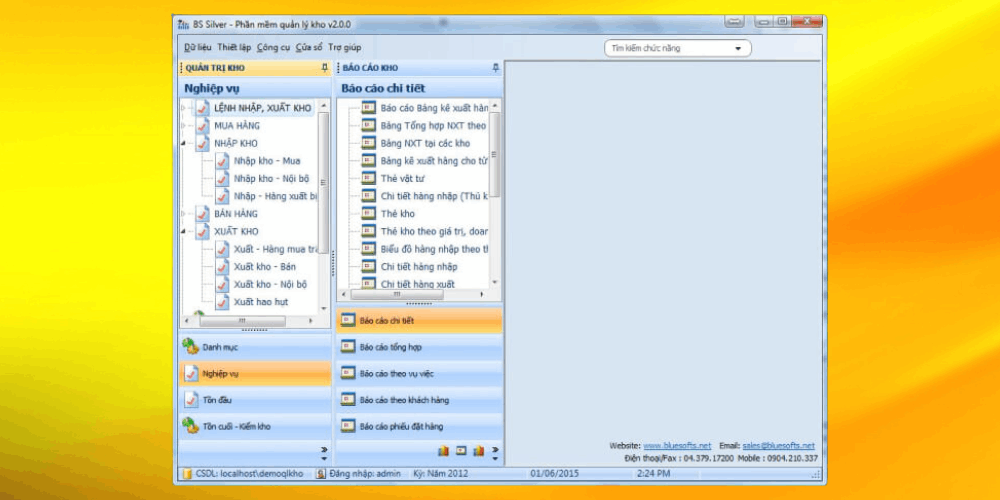
Task: Click the Tồn đầu document icon
Action: [x=190, y=400]
